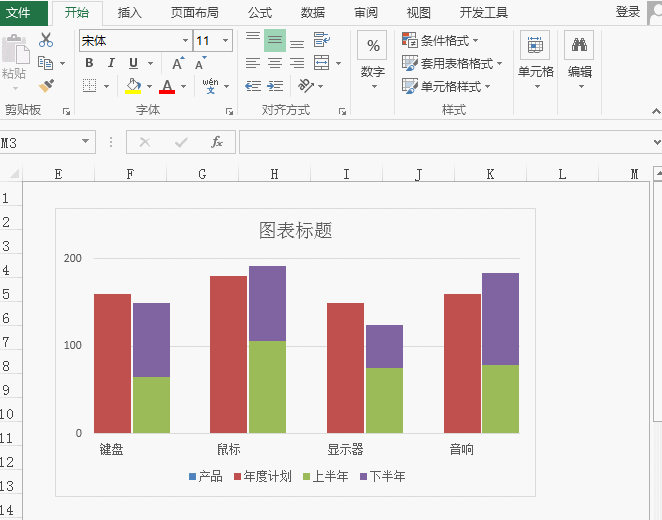
Task: Open the 单元格 cells group
Action: coord(535,59)
